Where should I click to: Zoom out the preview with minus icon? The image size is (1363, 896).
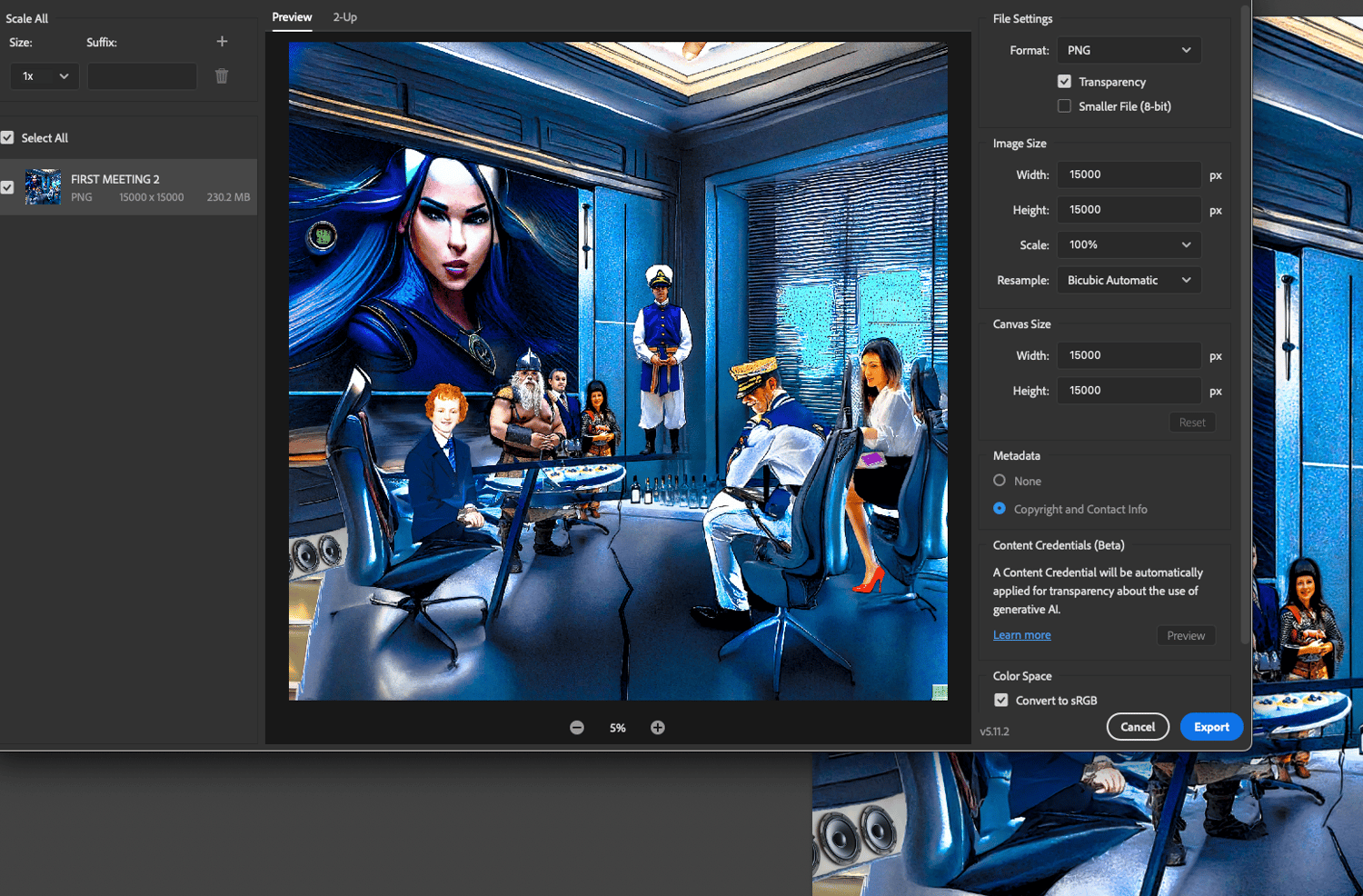(577, 728)
